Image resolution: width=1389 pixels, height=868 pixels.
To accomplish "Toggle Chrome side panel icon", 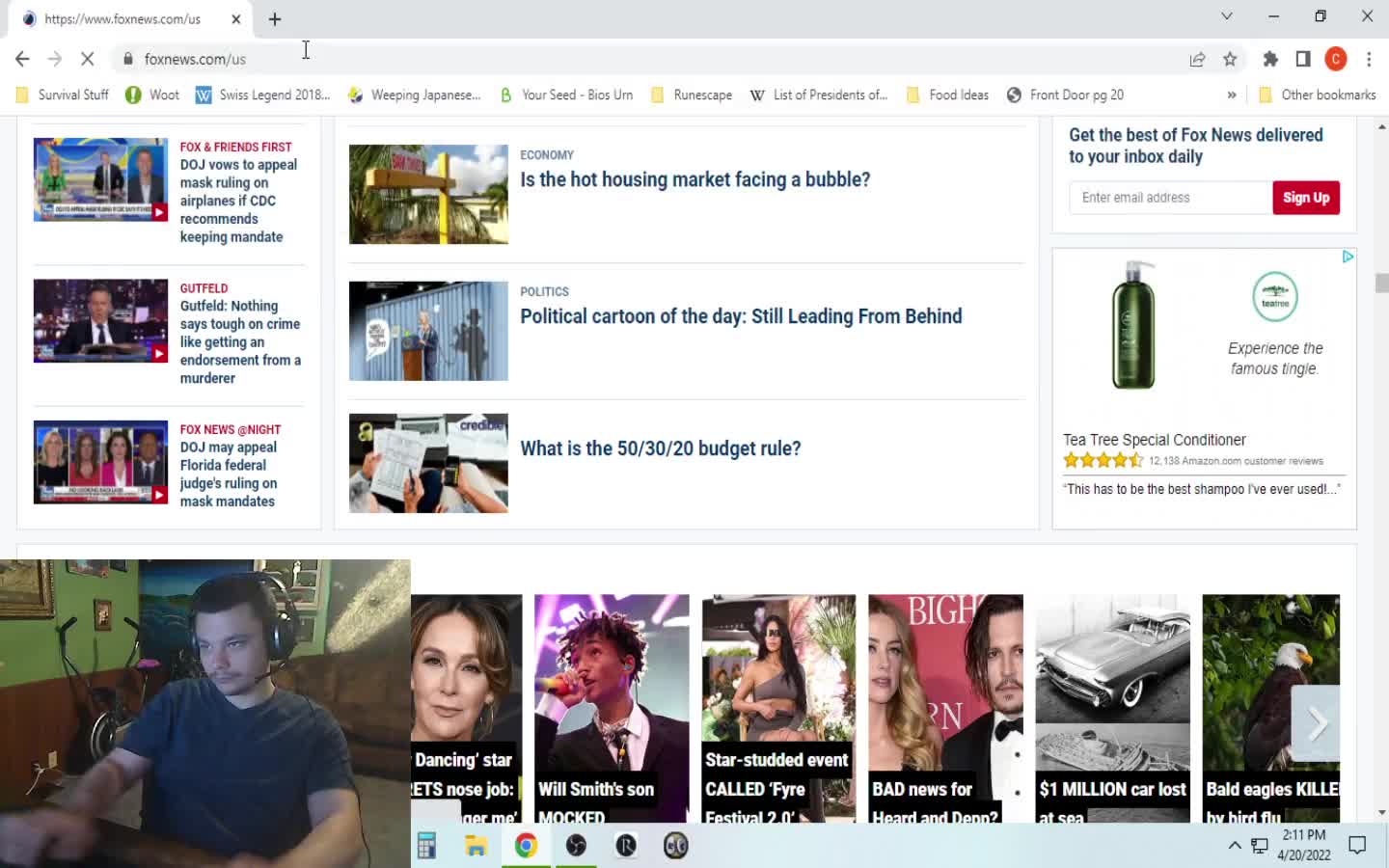I will 1303,59.
